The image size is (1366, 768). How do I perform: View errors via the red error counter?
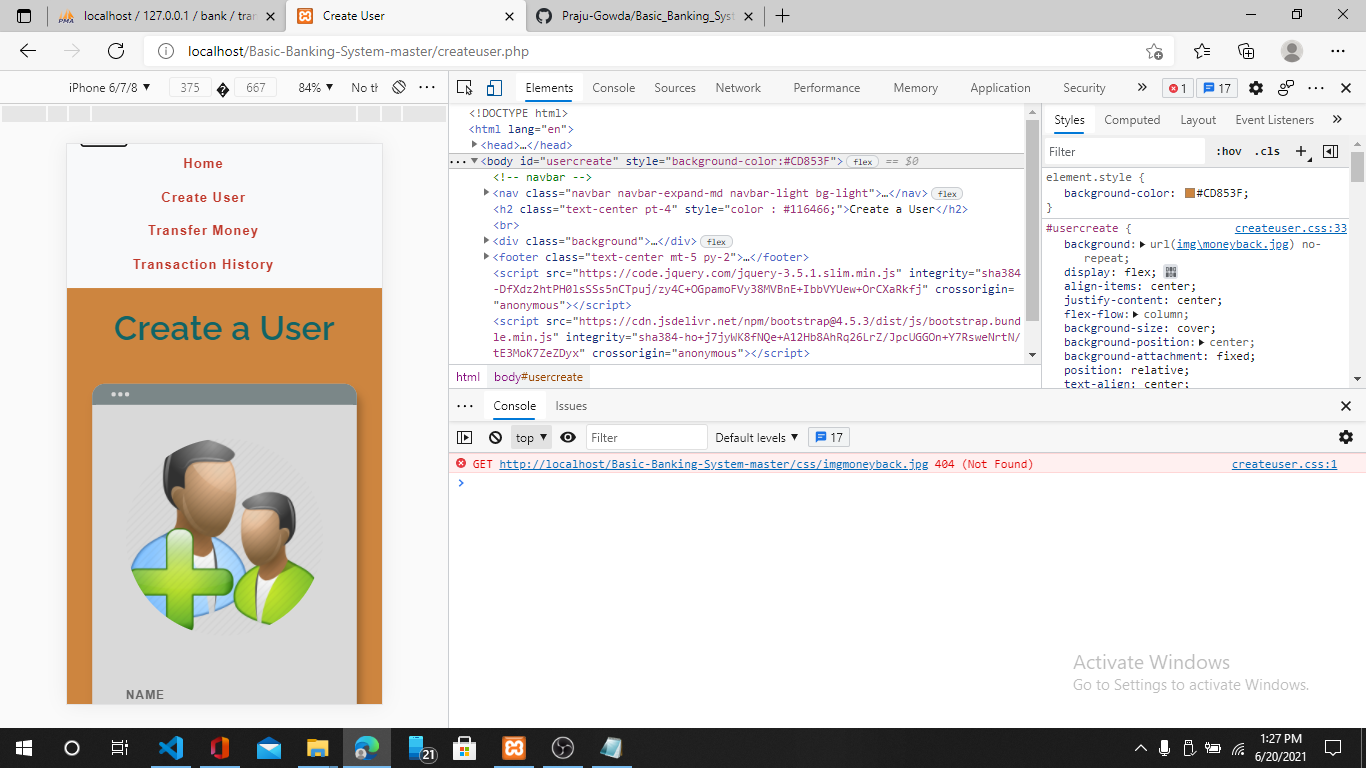pos(1177,88)
